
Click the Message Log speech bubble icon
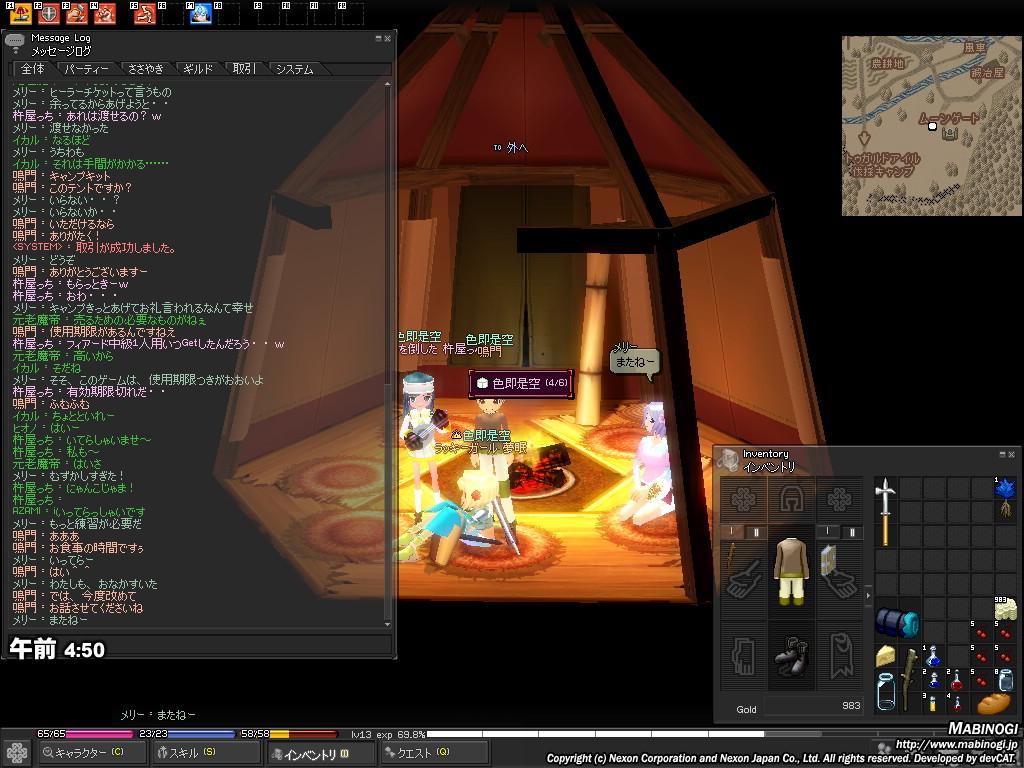pos(14,43)
